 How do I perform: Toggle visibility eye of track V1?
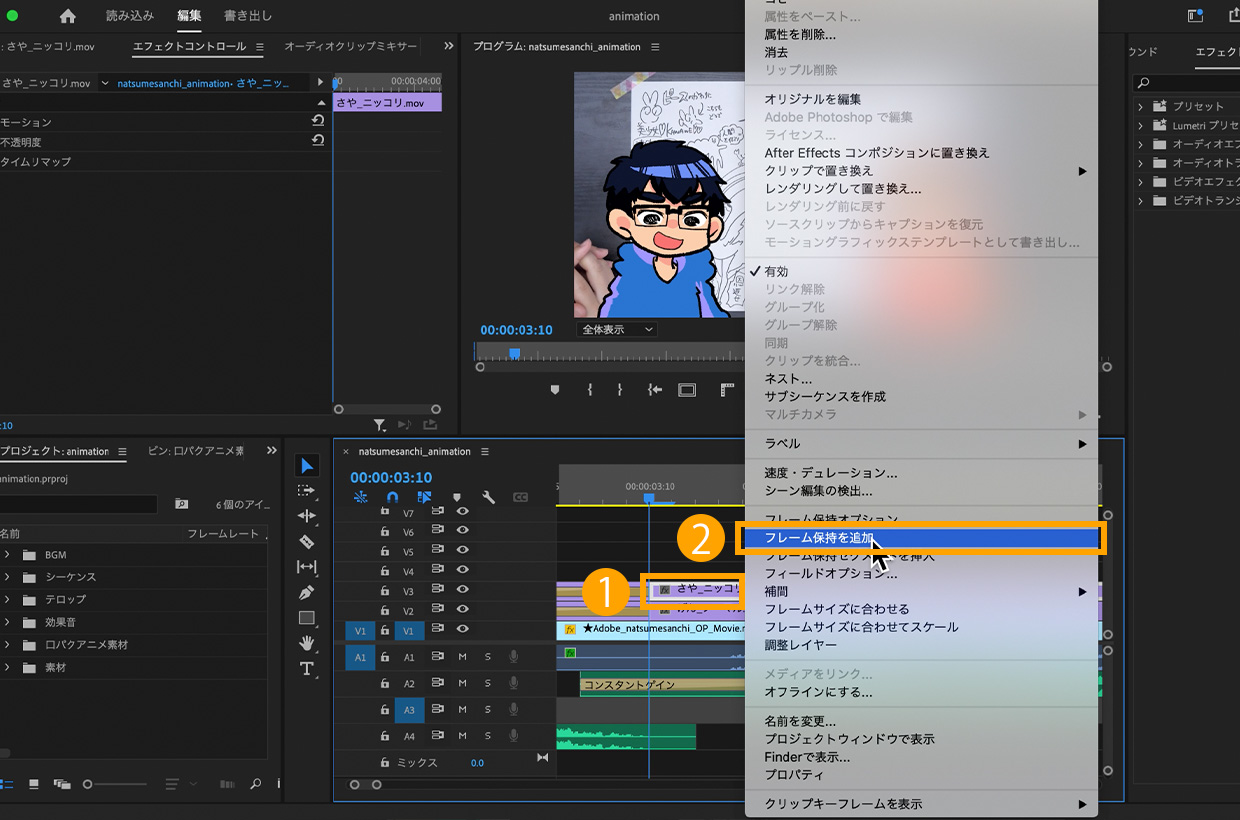[x=462, y=629]
